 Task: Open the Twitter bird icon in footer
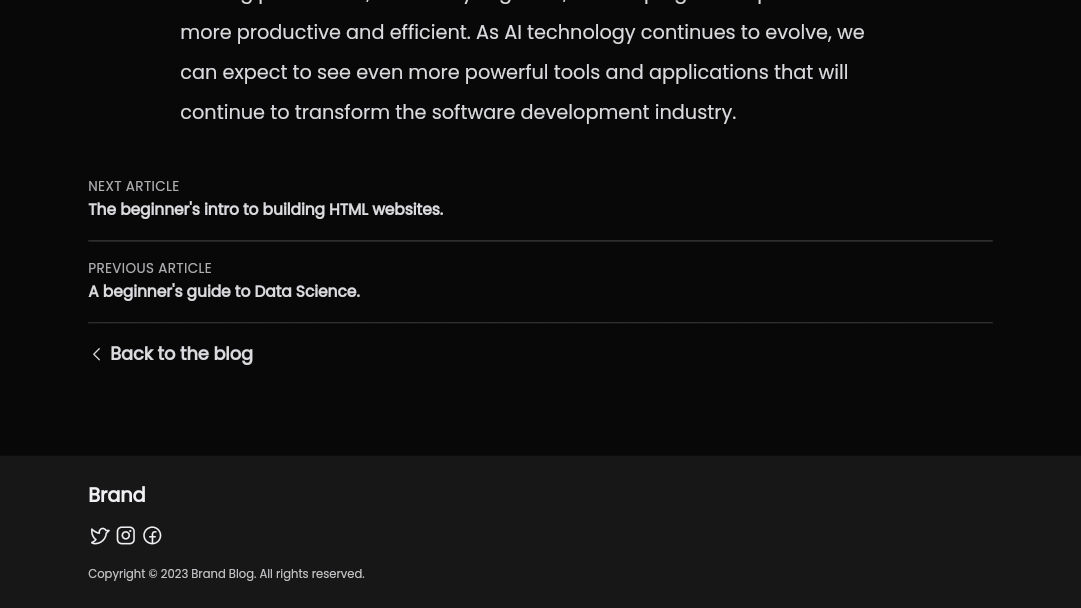tap(100, 536)
